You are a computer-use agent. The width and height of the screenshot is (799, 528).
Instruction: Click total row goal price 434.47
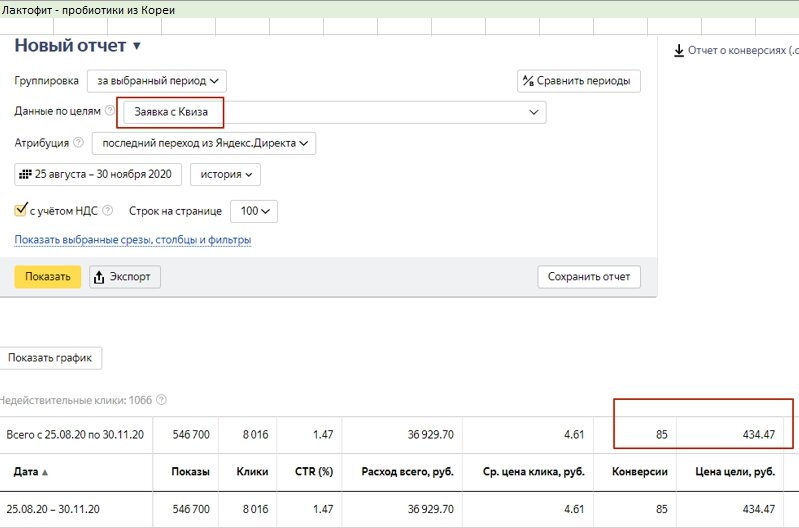tap(759, 435)
